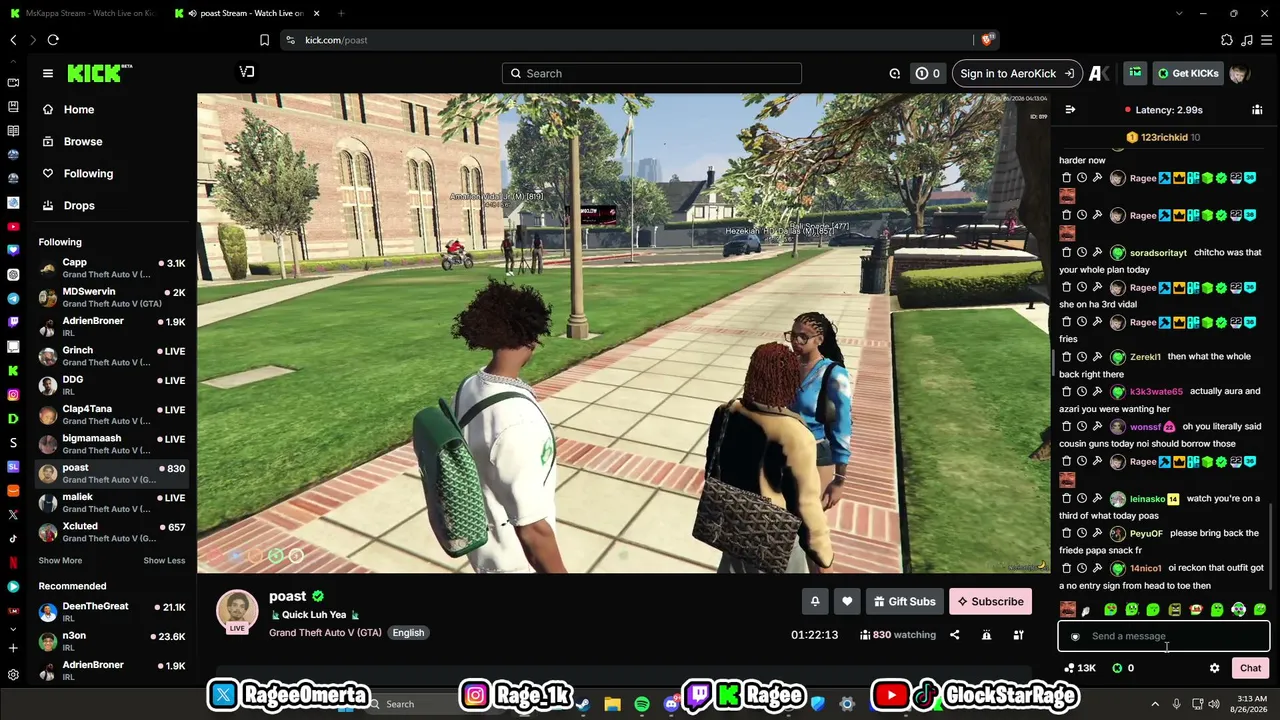1280x720 pixels.
Task: Collapse the chat panel arrow
Action: tap(1070, 110)
